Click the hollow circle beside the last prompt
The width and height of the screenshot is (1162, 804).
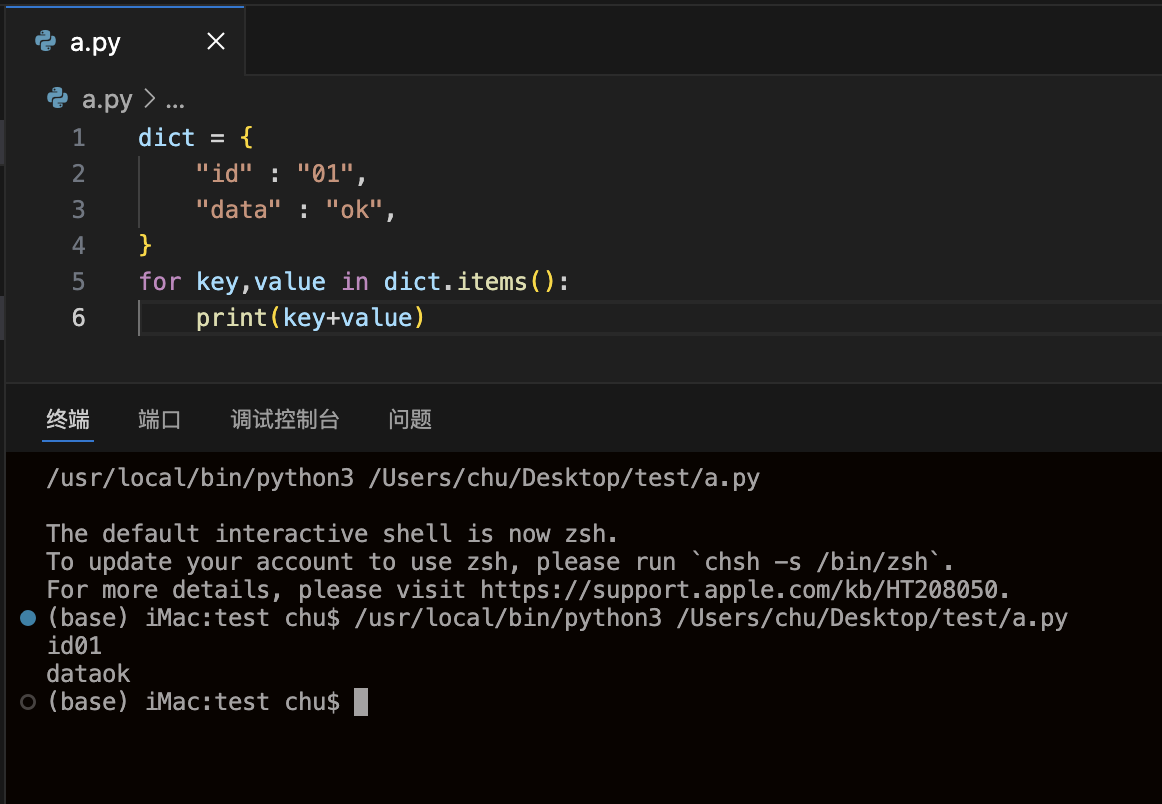[x=28, y=703]
